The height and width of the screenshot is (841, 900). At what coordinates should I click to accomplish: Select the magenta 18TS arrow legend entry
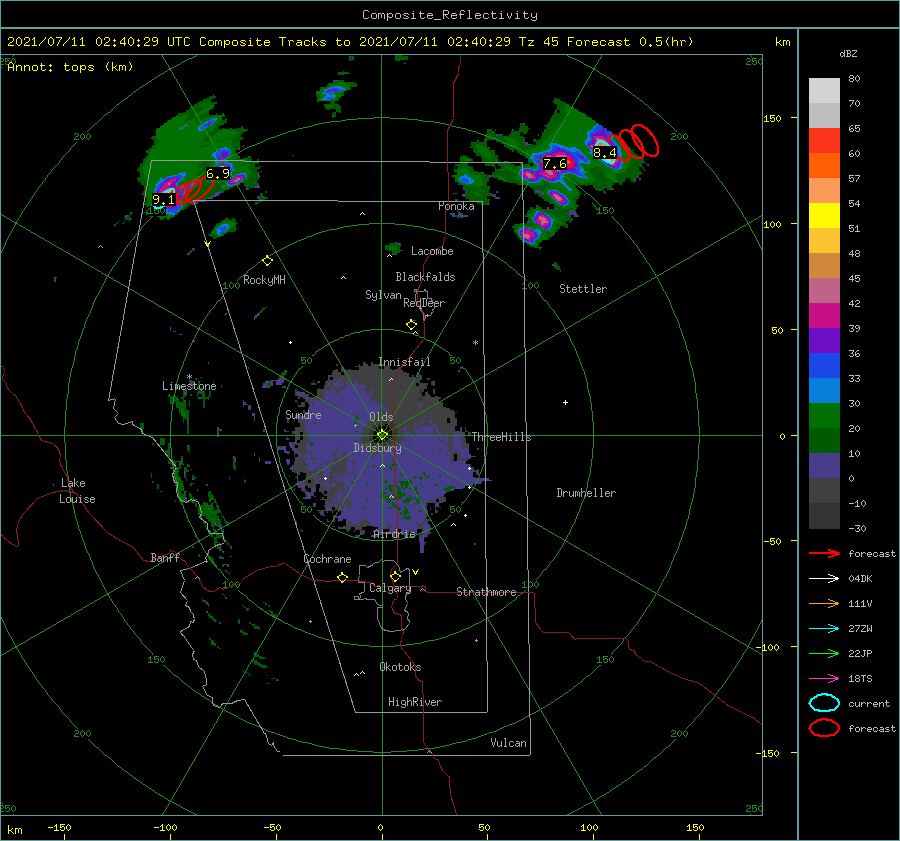[x=824, y=679]
